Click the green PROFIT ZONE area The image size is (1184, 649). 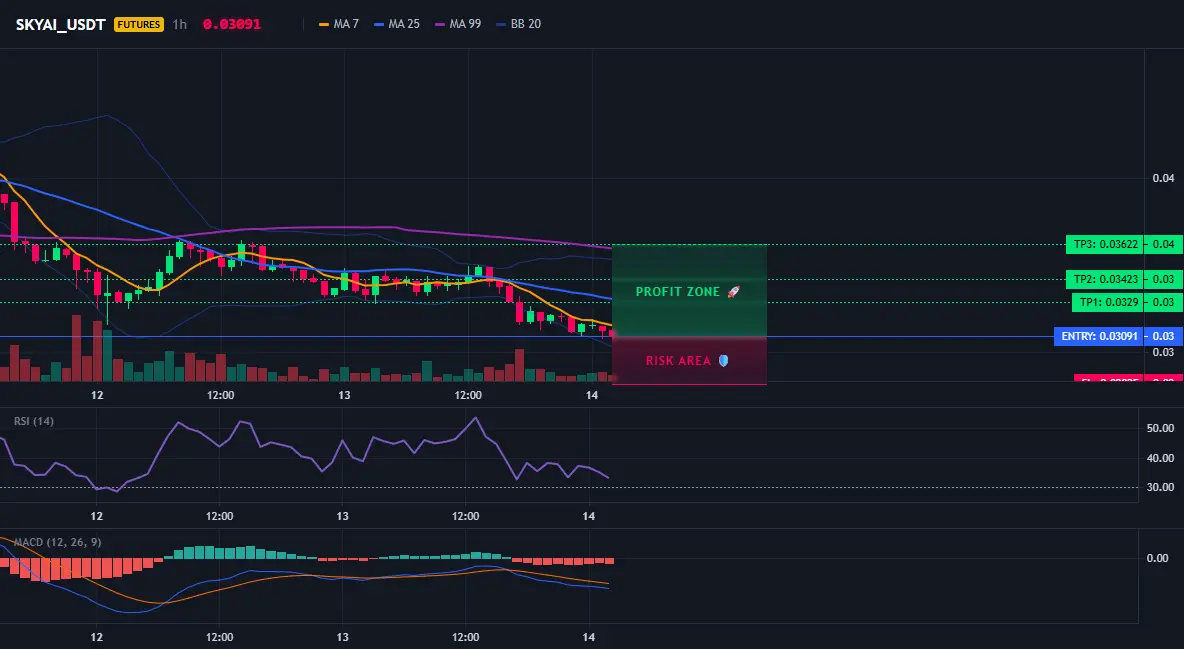coord(689,290)
